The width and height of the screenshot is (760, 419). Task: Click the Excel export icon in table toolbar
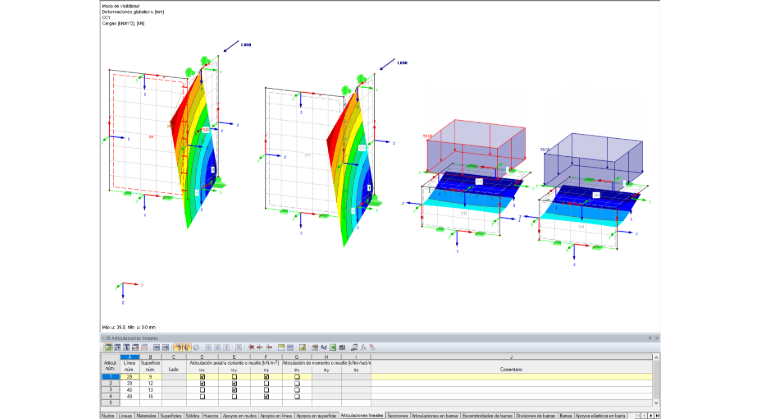coord(333,347)
